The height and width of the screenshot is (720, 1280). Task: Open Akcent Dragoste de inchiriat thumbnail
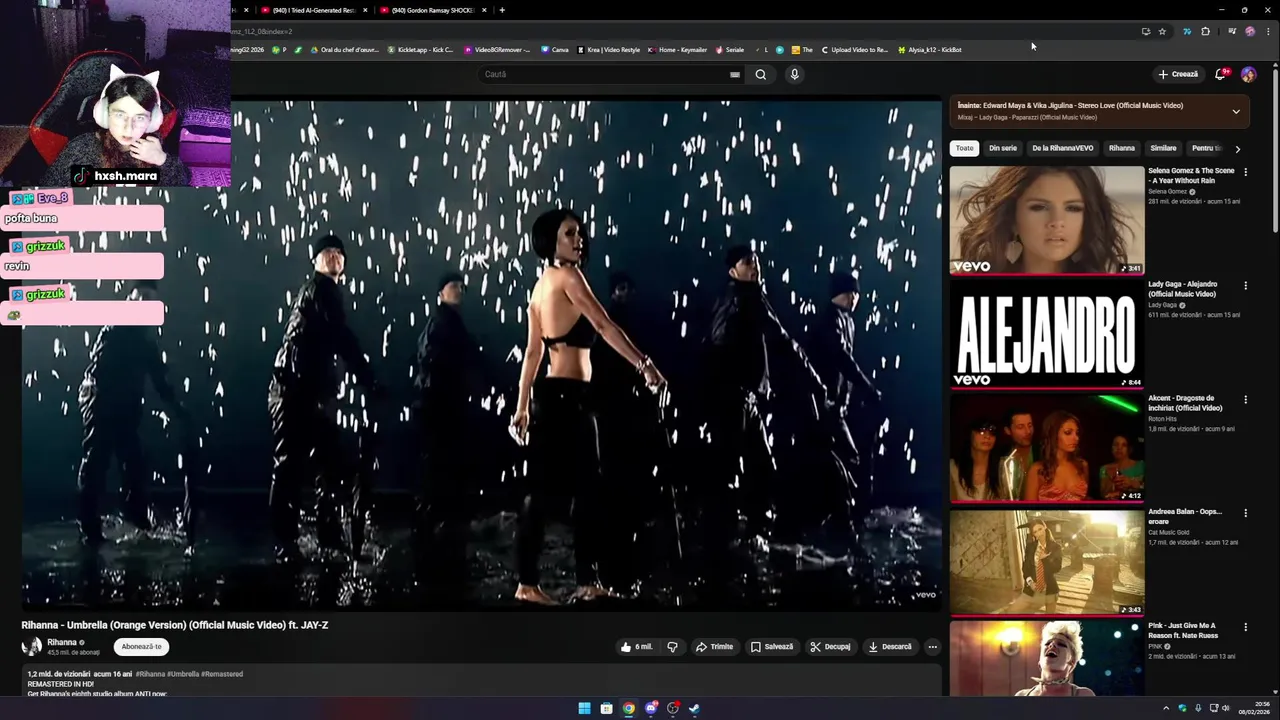pos(1047,448)
